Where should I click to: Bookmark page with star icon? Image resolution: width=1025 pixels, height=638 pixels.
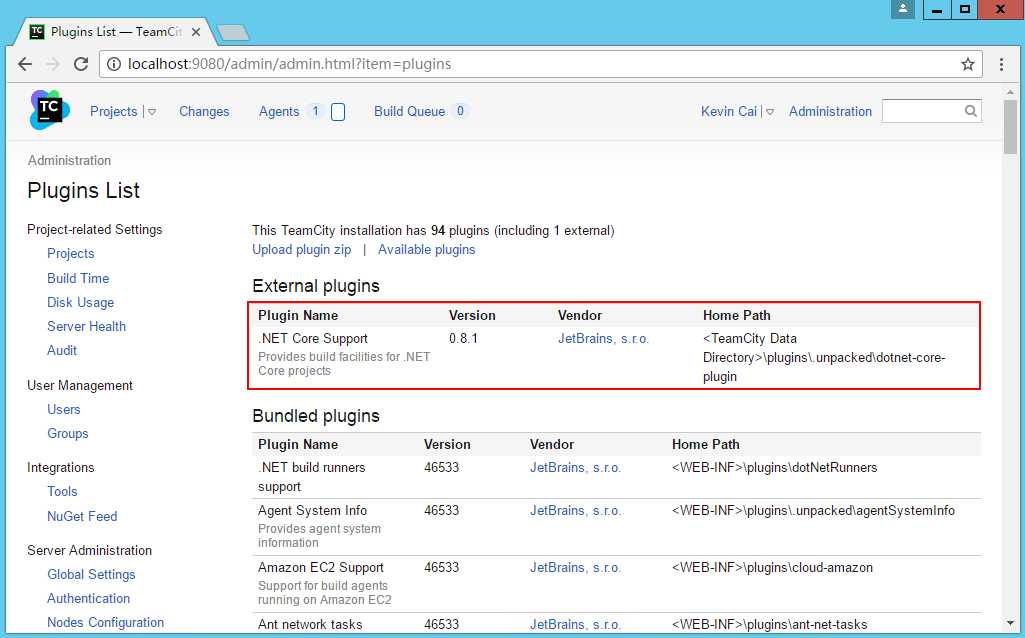(967, 64)
